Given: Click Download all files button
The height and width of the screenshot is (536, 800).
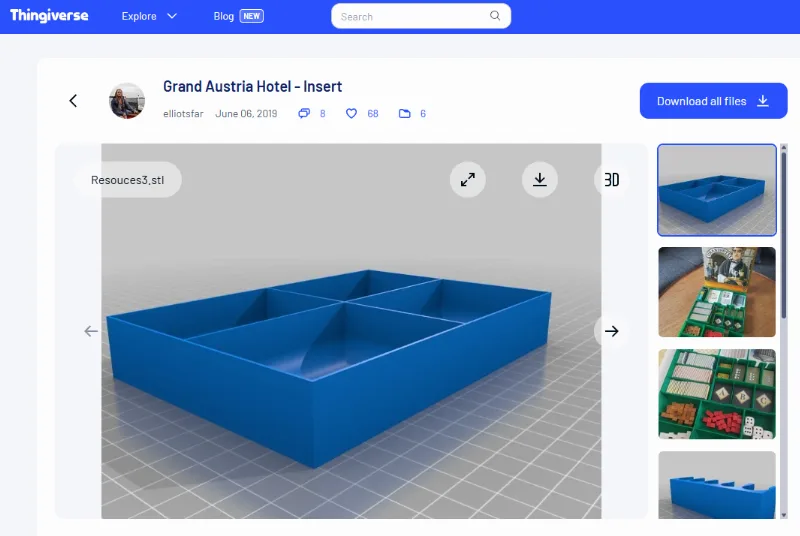Looking at the screenshot, I should coord(713,101).
